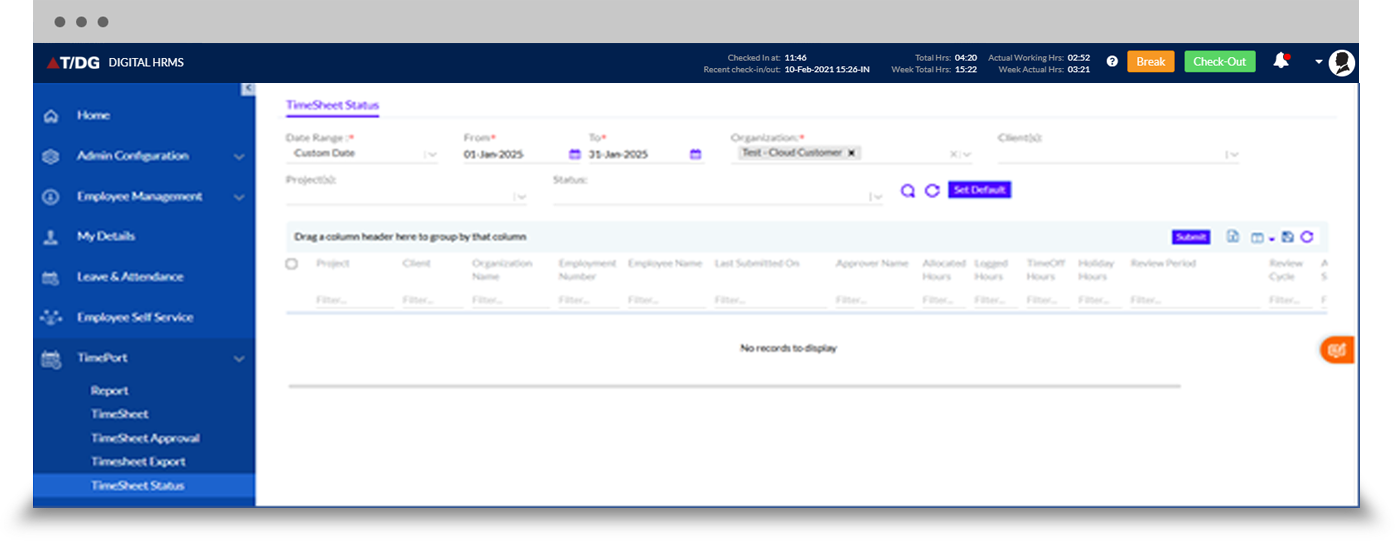Open the Project(s) dropdown

click(x=520, y=197)
